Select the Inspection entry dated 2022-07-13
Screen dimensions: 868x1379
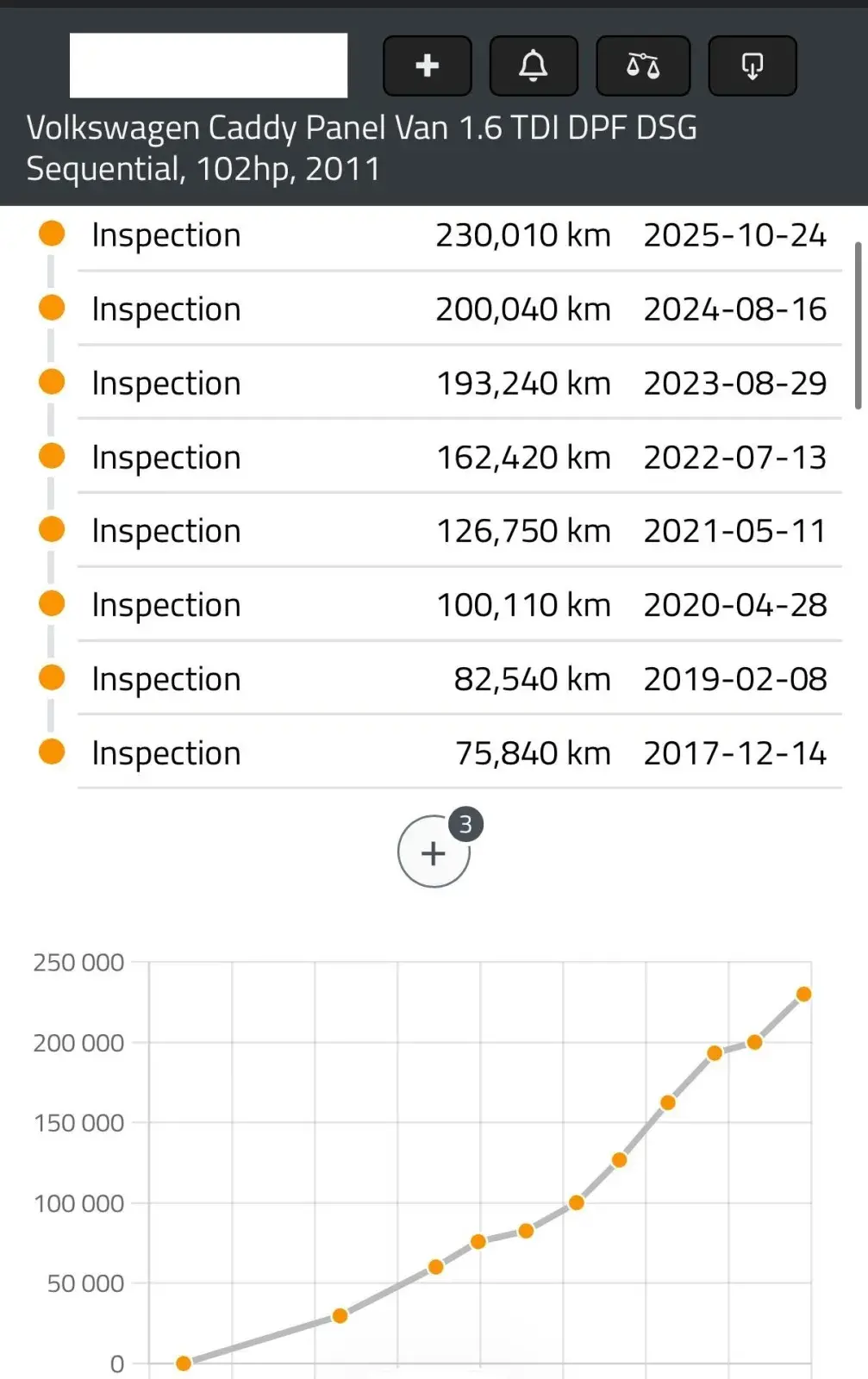(x=459, y=458)
